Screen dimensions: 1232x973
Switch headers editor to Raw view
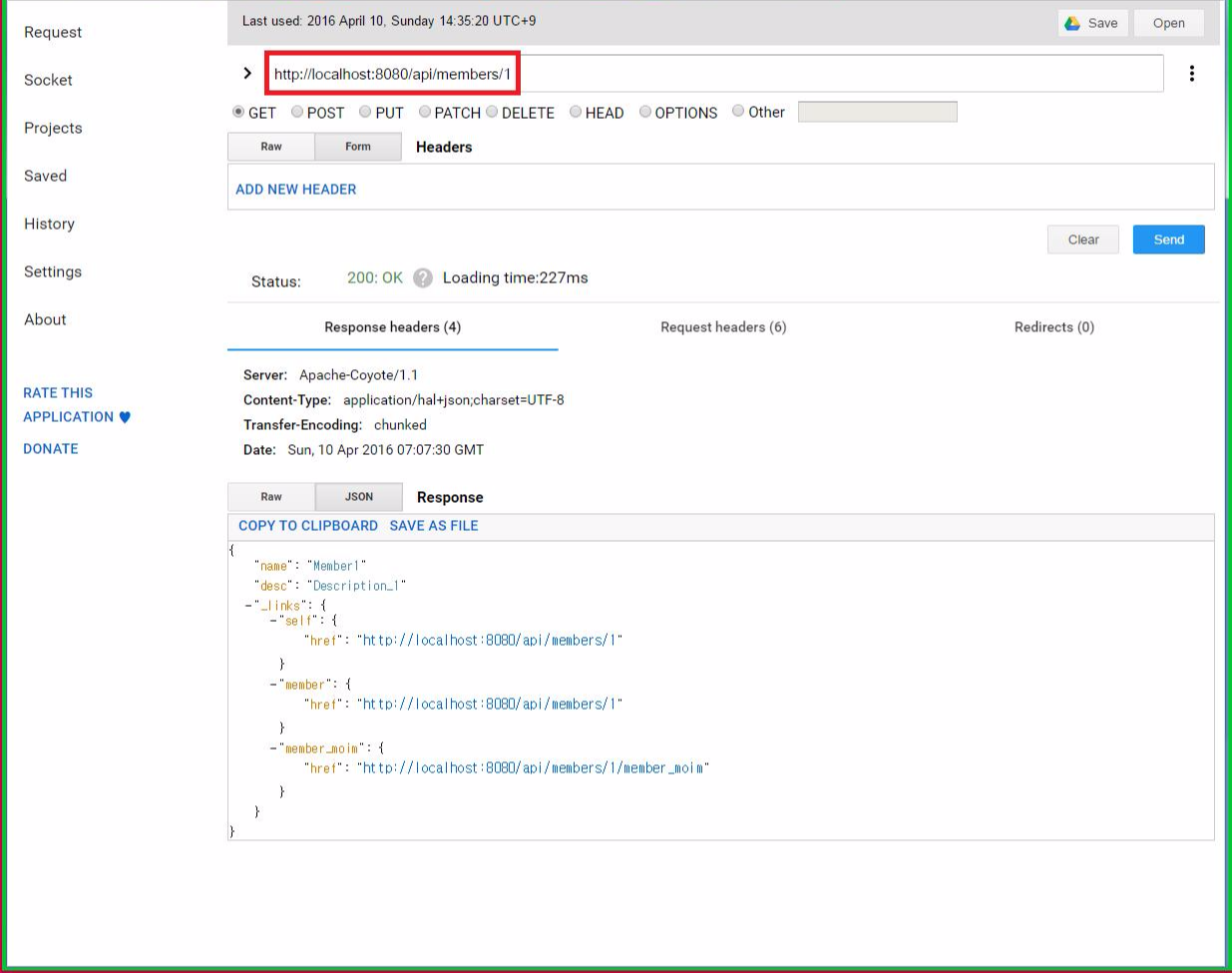point(271,147)
